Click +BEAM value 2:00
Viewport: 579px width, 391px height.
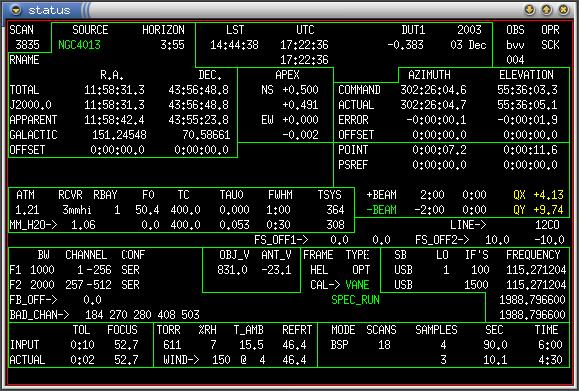432,195
